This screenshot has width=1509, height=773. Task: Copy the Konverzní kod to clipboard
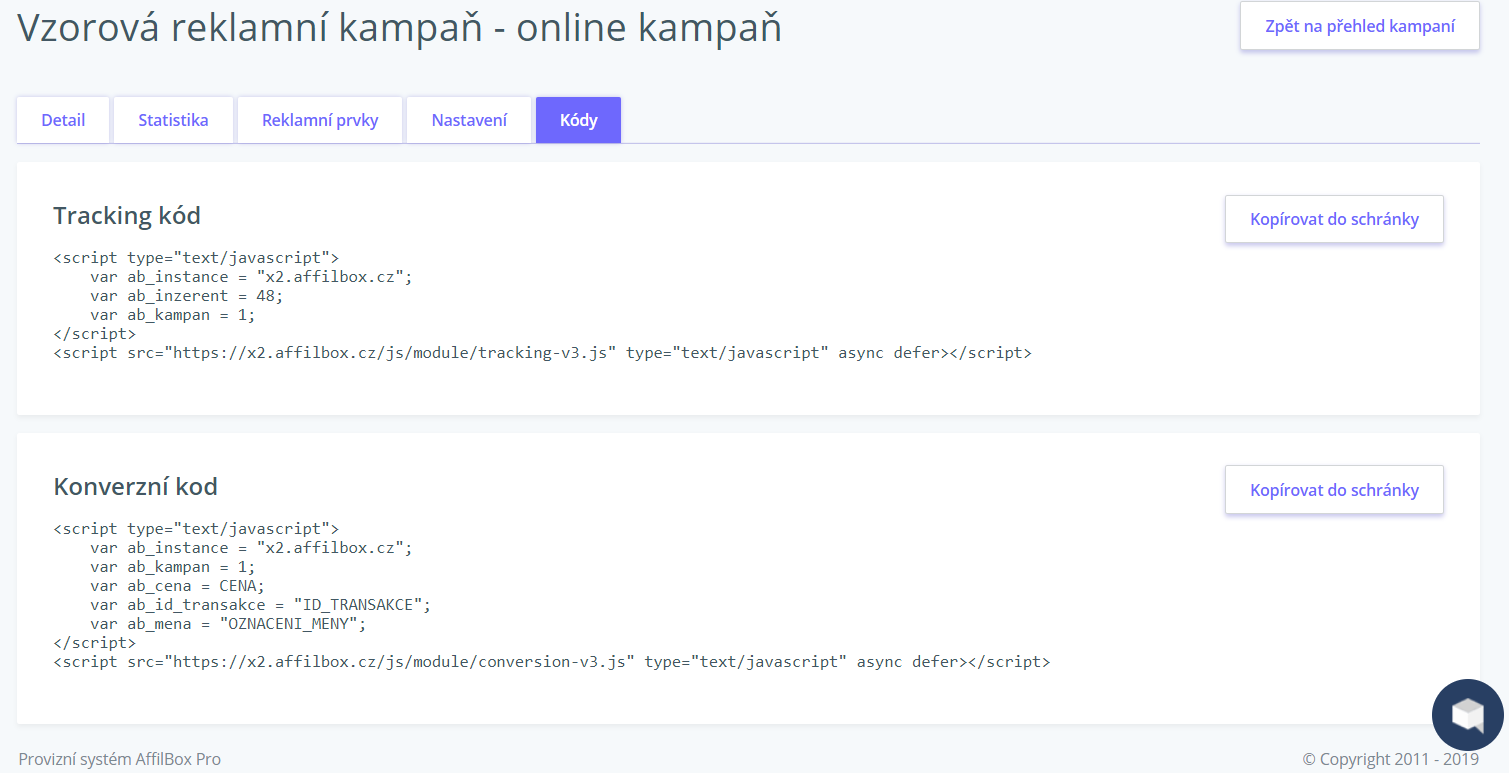(1334, 490)
